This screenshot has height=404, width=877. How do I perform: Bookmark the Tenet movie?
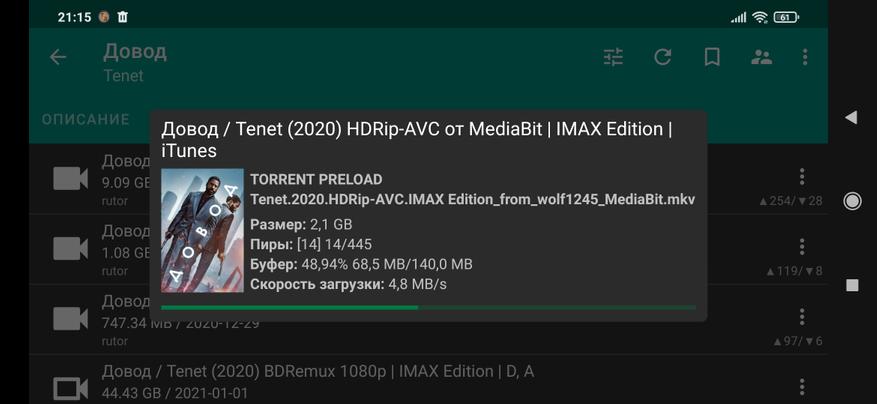point(712,57)
